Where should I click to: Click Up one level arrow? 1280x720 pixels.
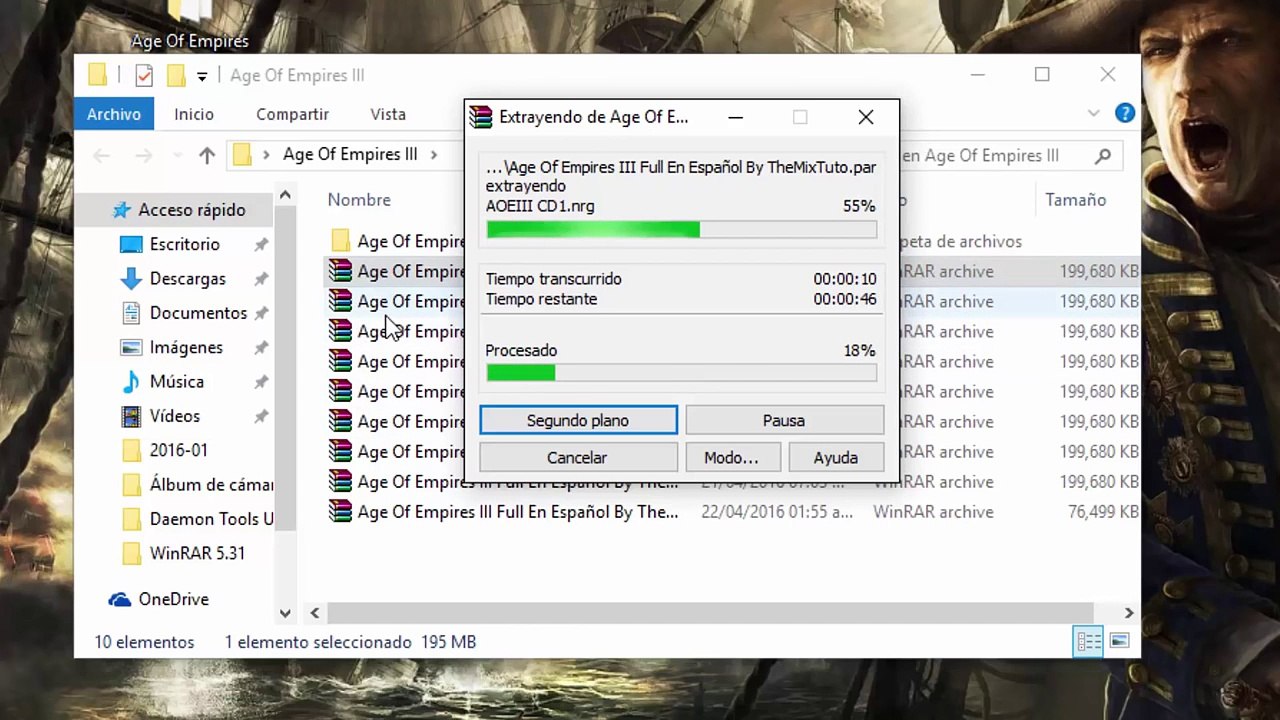[207, 155]
